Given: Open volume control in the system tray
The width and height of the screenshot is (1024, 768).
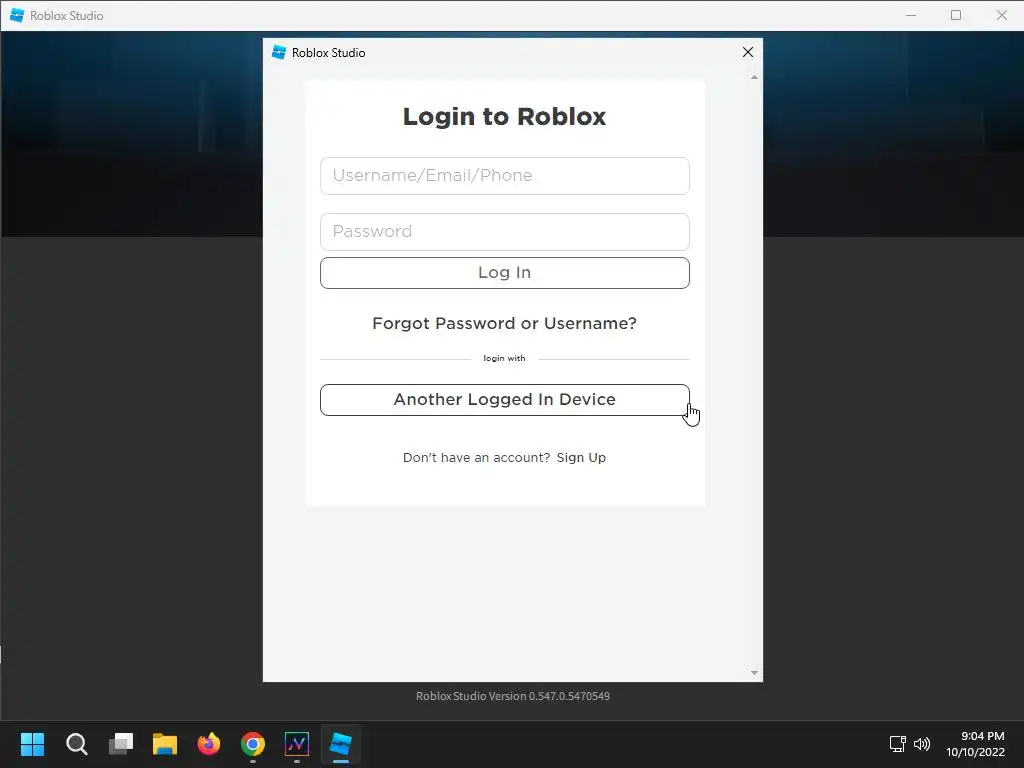Looking at the screenshot, I should 921,744.
